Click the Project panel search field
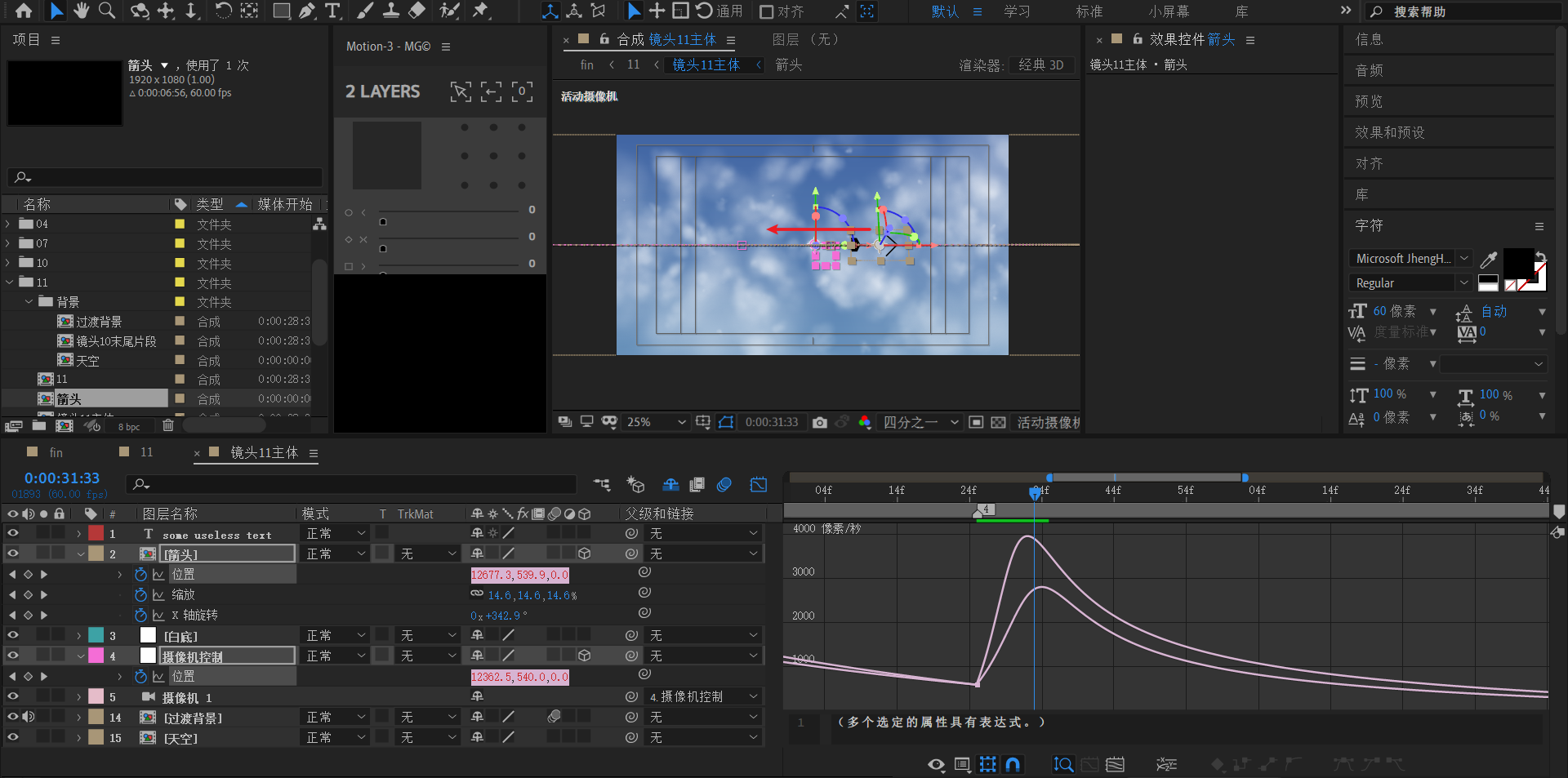1568x778 pixels. click(165, 177)
